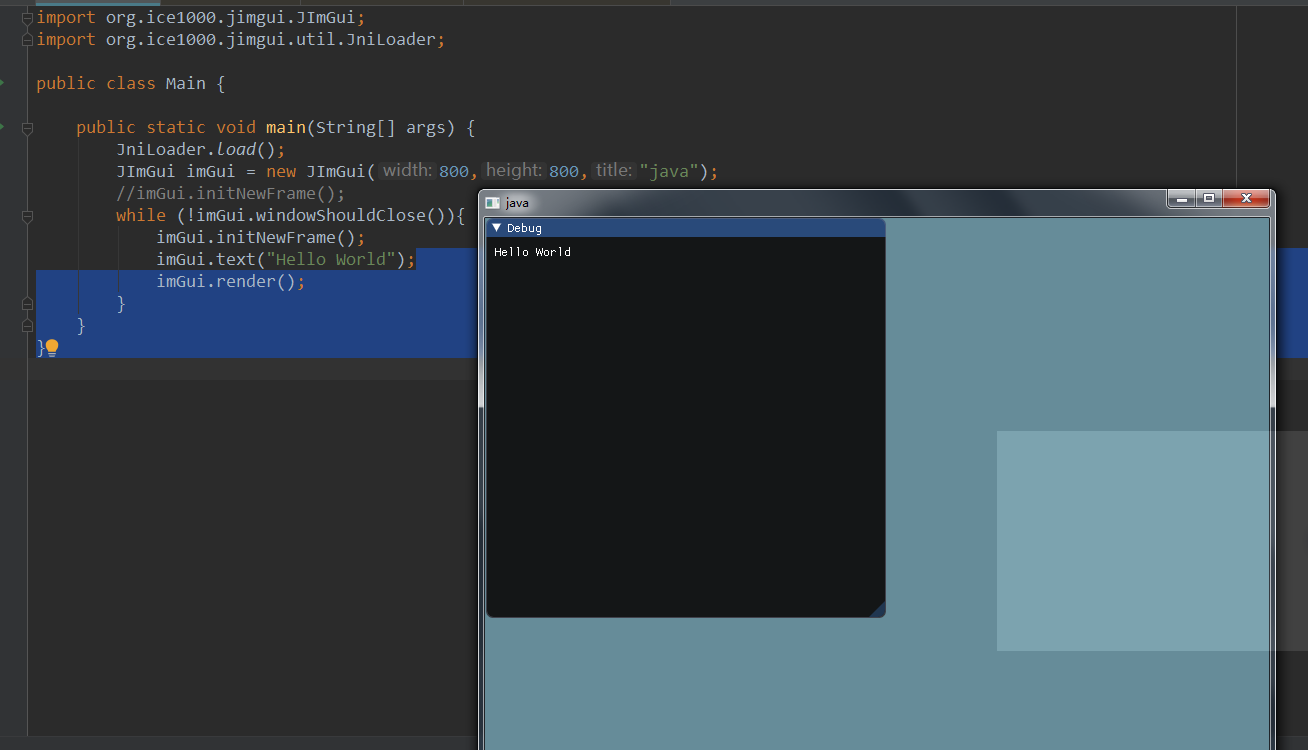
Task: Click the yellow intention lightbulb icon
Action: coord(50,347)
